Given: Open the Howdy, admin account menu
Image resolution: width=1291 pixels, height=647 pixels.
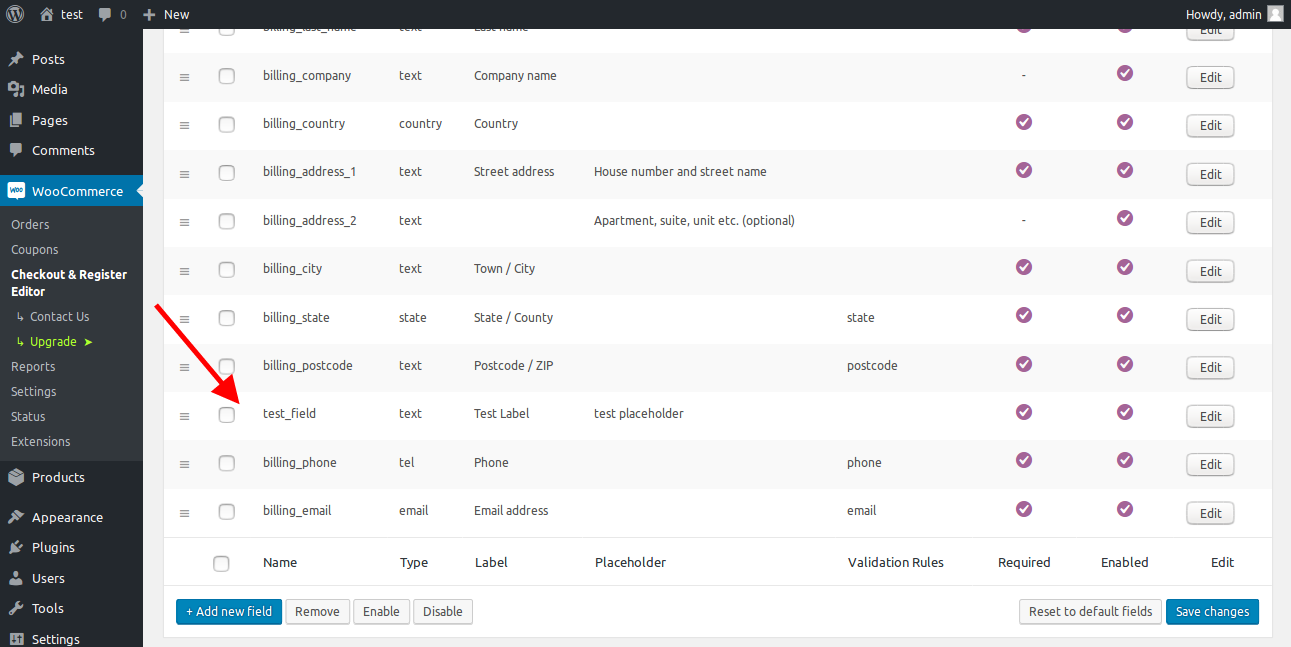Looking at the screenshot, I should 1234,14.
